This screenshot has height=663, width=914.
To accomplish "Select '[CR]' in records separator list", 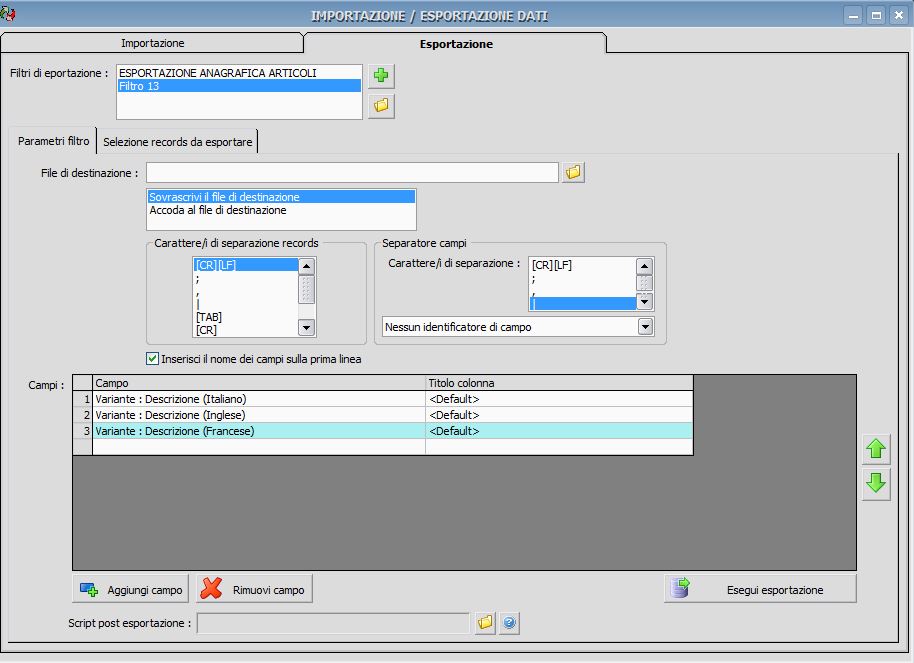I will [246, 329].
